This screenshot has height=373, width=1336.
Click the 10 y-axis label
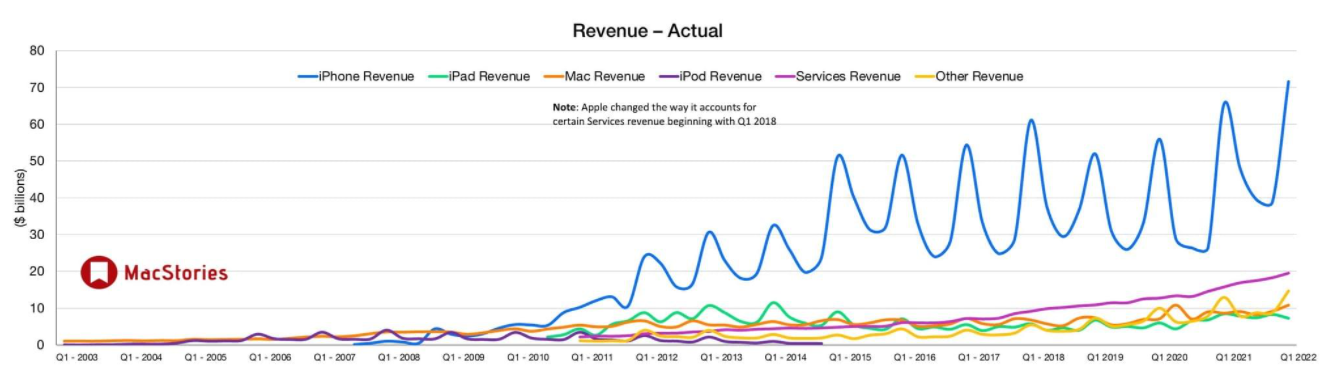tap(37, 309)
